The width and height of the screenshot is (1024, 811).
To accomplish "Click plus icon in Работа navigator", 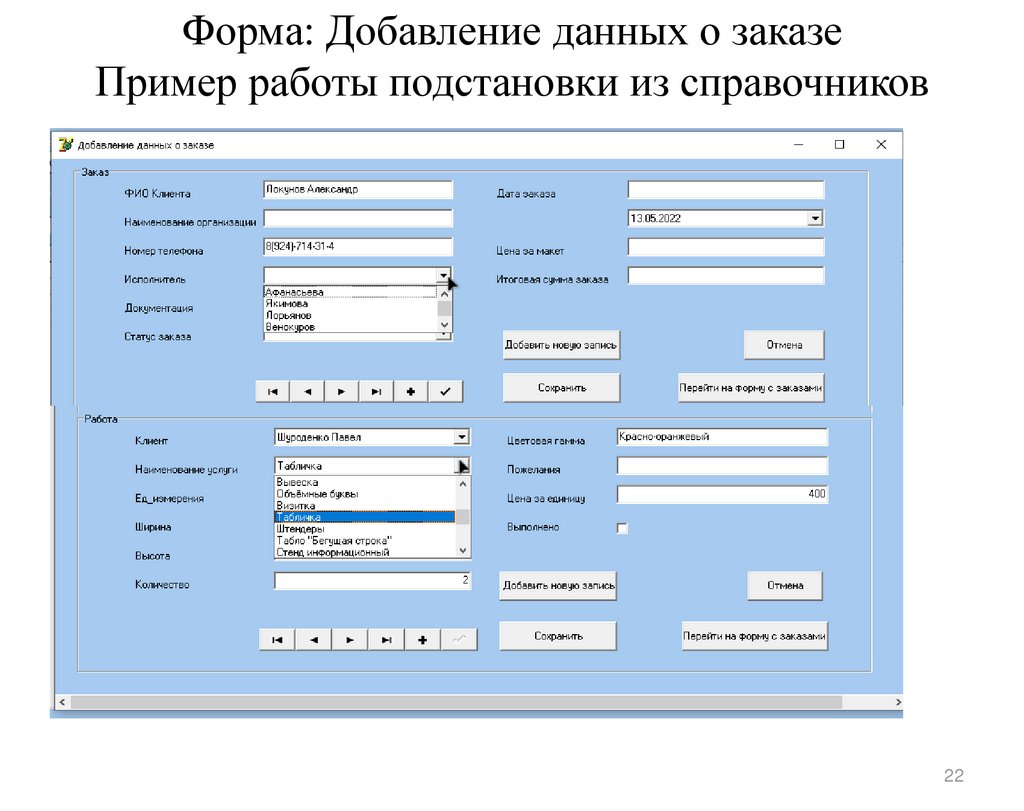I will coord(422,640).
